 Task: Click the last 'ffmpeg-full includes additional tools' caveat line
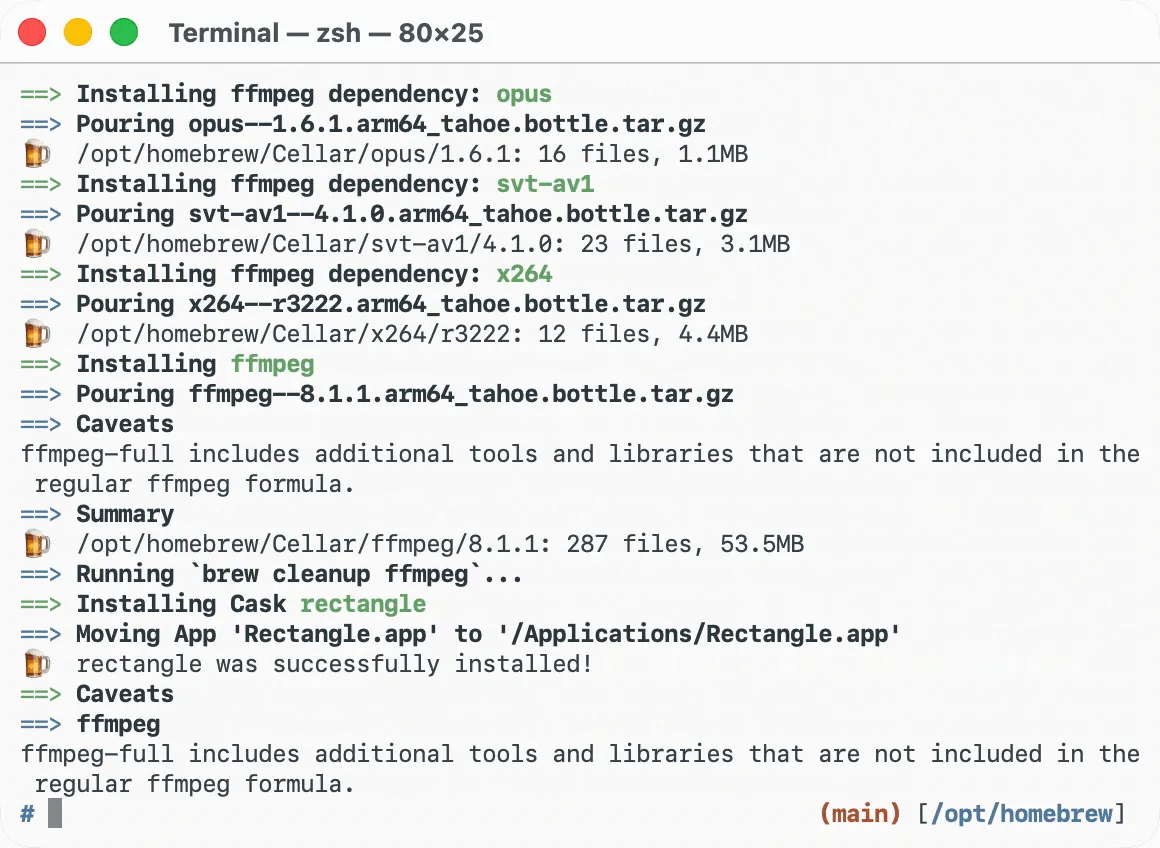click(580, 754)
